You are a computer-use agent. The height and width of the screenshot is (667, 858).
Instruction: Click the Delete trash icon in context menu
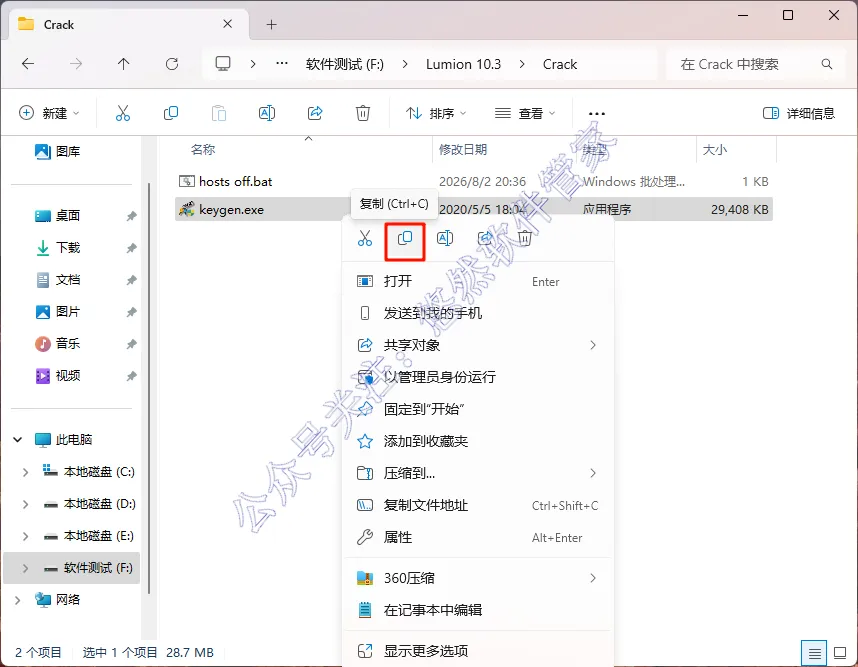coord(525,239)
